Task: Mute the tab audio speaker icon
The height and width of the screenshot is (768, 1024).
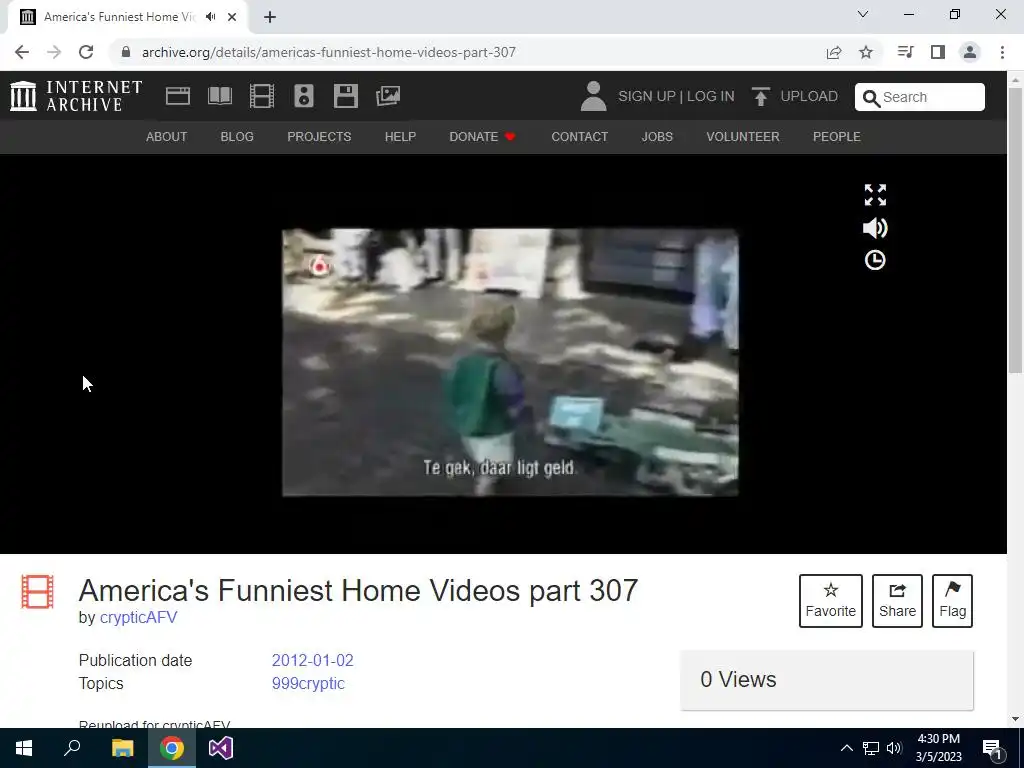Action: (210, 17)
